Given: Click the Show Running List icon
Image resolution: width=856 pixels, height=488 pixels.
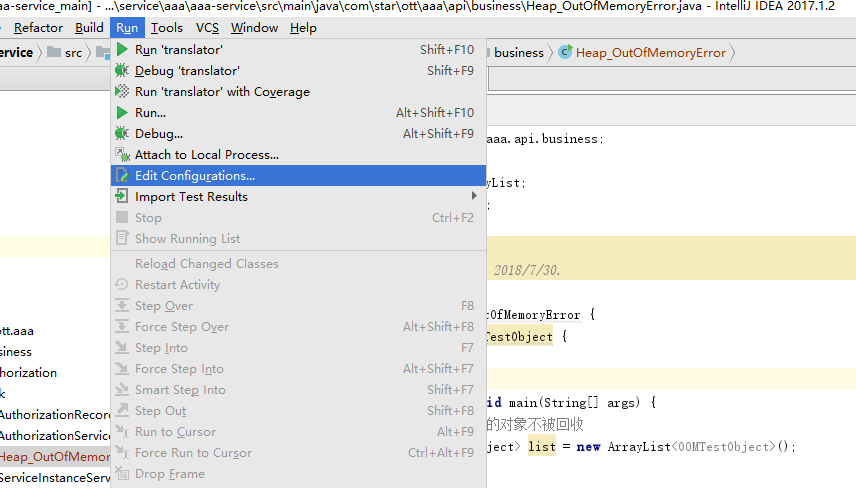Looking at the screenshot, I should coord(122,239).
